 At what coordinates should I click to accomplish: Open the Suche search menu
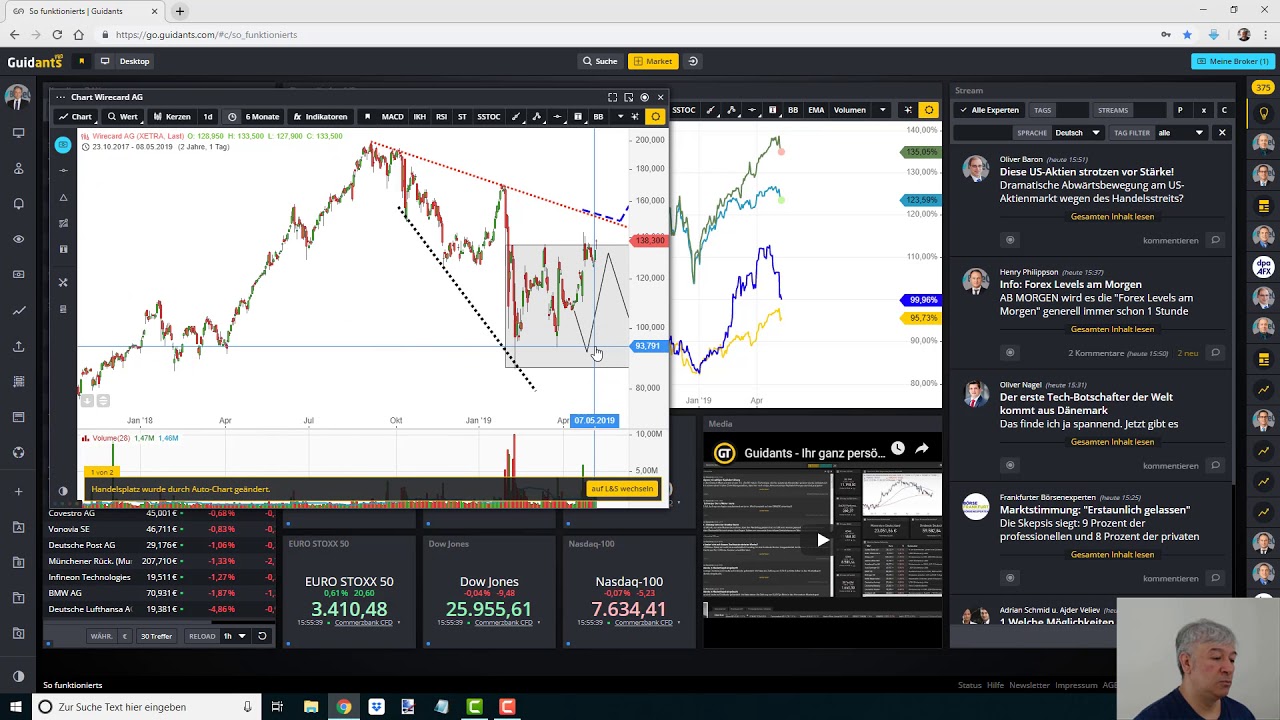point(600,61)
